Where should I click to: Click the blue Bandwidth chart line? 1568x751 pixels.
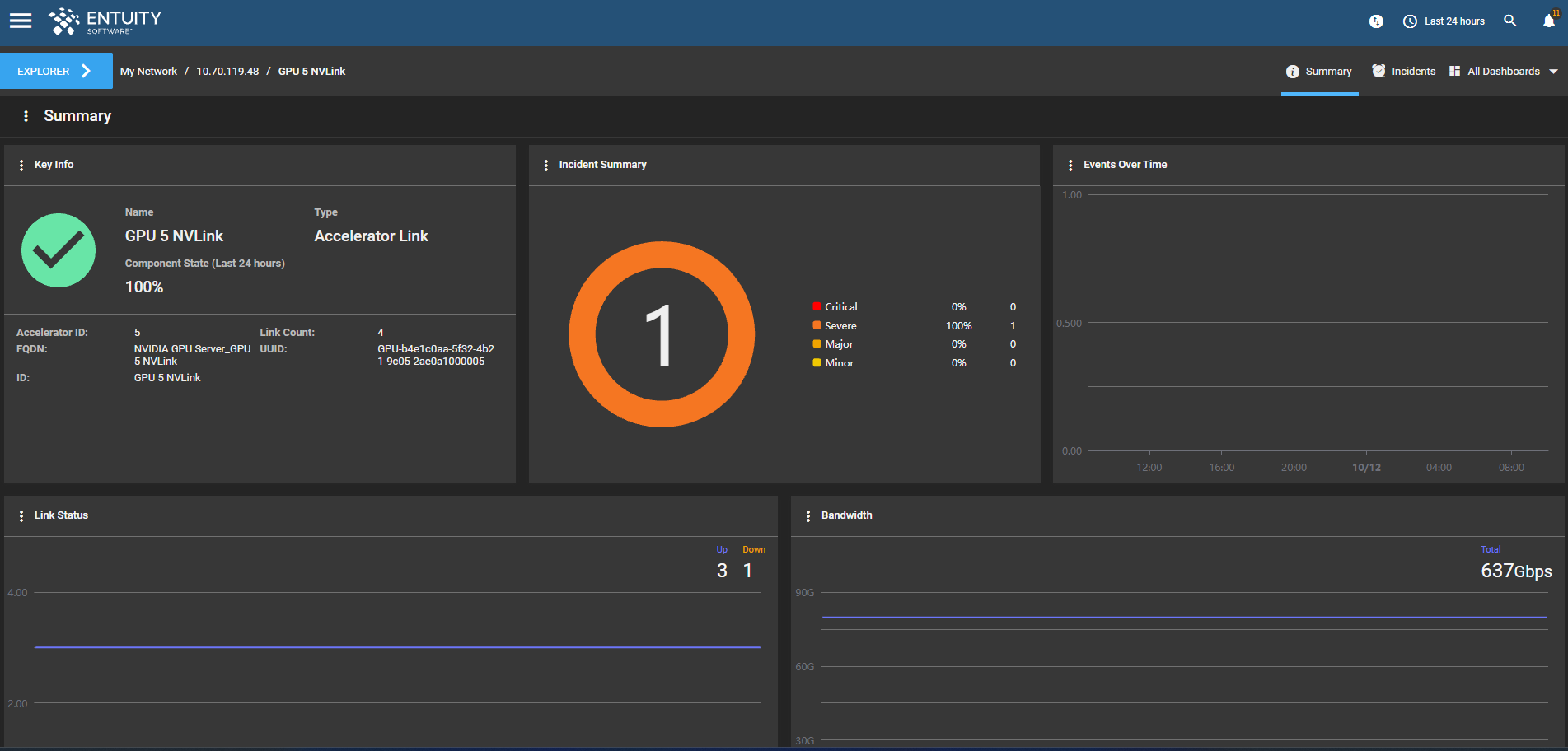tap(1184, 617)
